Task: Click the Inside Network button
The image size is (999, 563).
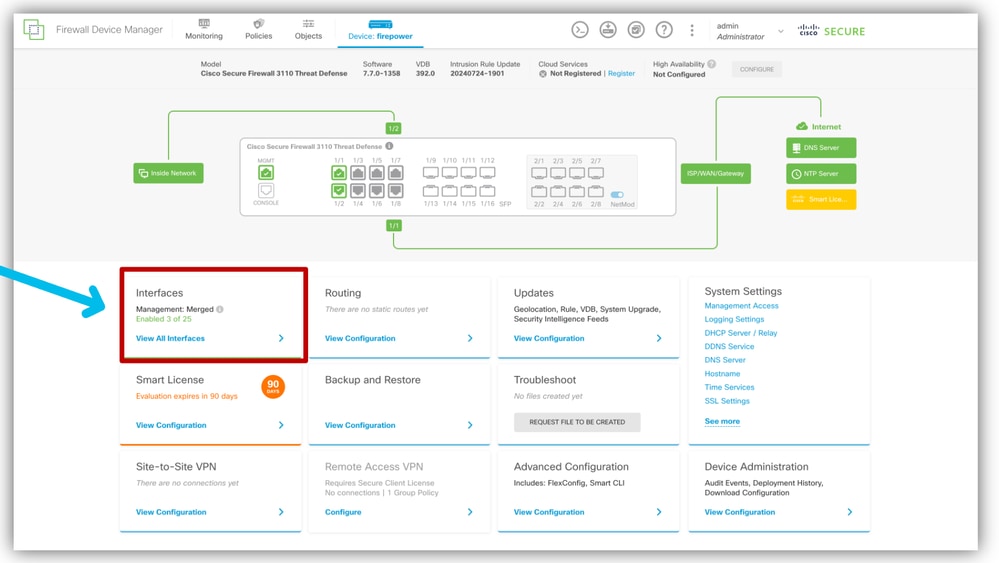Action: 168,173
